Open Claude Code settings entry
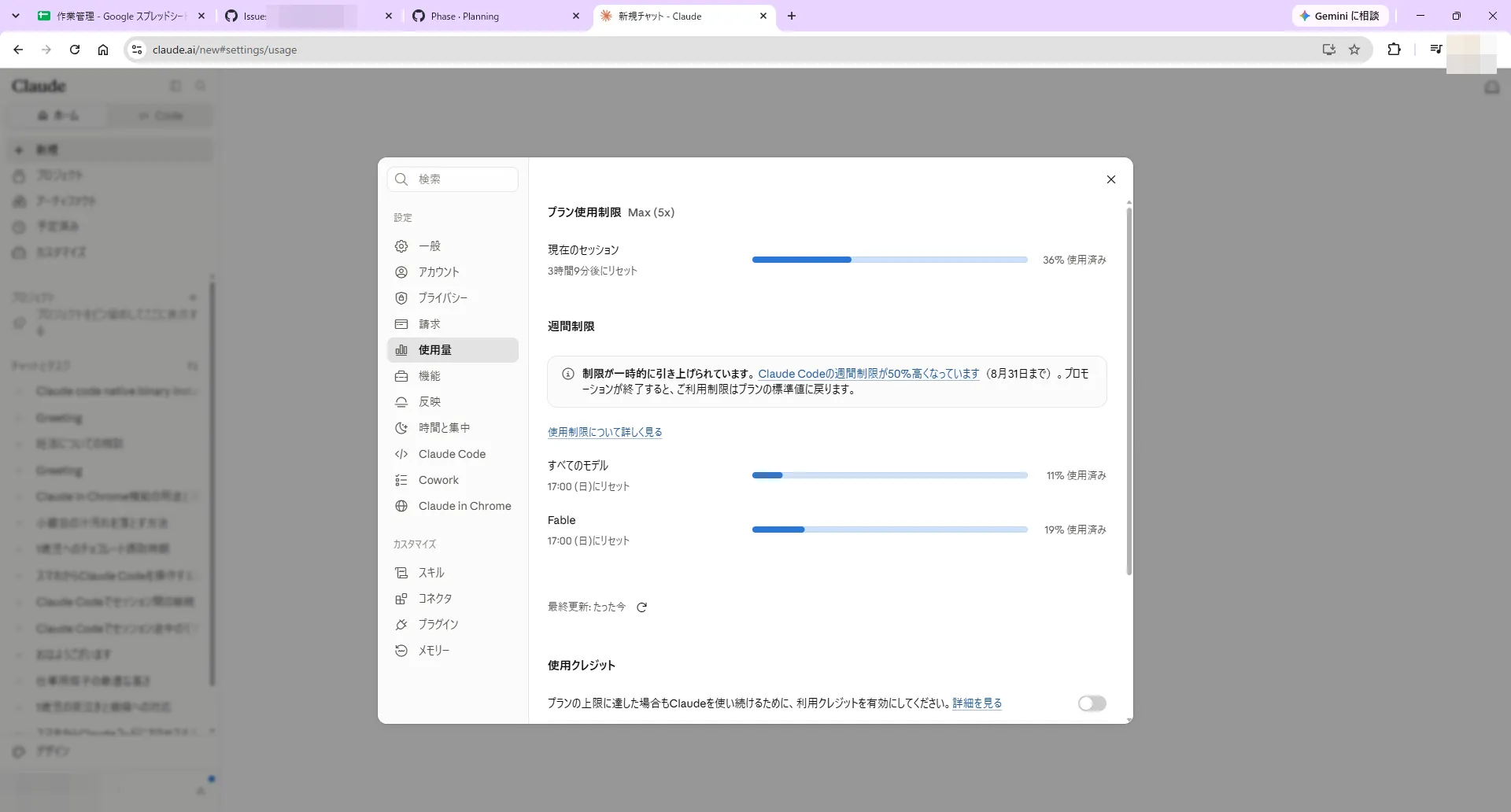Screen dimensions: 1511x812 453,454
